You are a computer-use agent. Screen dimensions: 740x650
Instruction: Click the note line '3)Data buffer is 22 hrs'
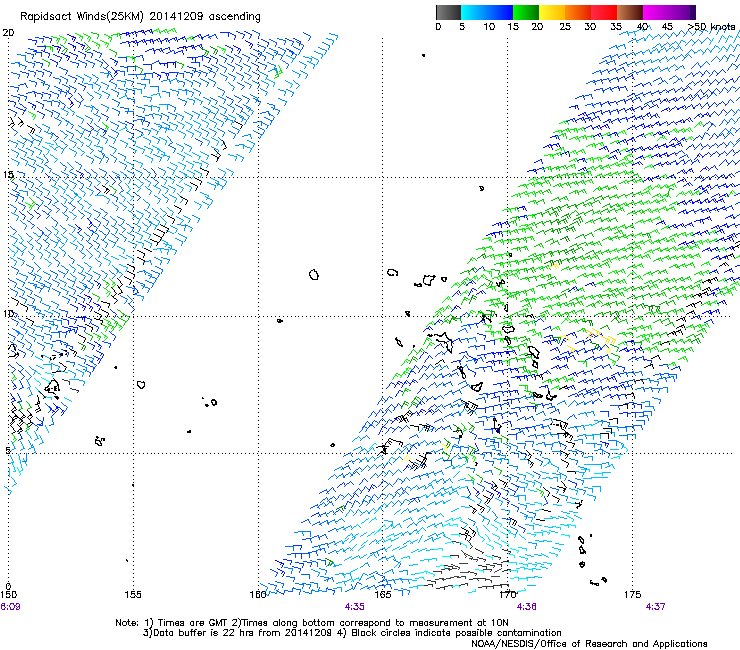tap(353, 633)
